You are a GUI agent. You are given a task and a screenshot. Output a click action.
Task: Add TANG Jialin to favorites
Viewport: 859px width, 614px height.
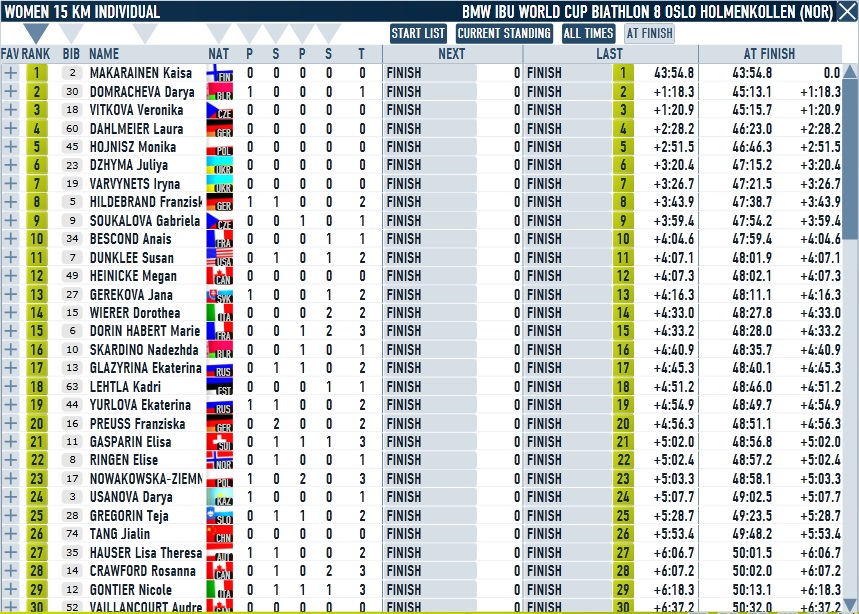point(11,534)
